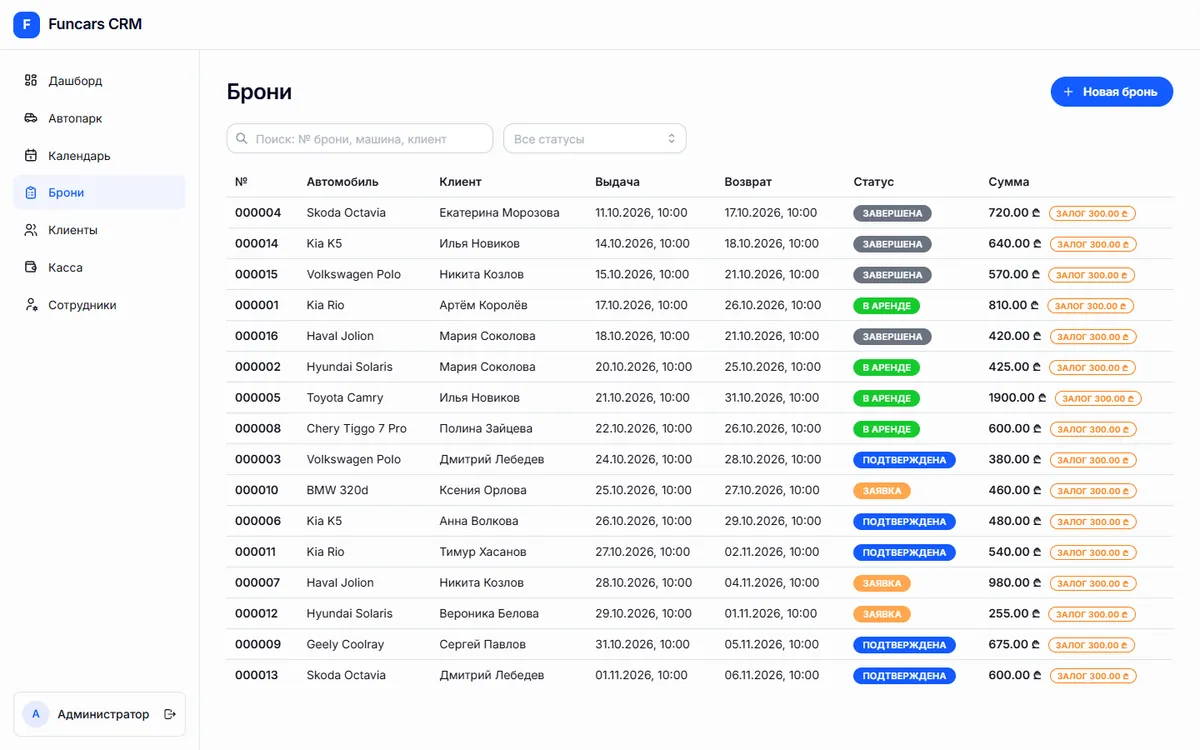
Task: Click client Тимур Хасанов
Action: click(484, 552)
